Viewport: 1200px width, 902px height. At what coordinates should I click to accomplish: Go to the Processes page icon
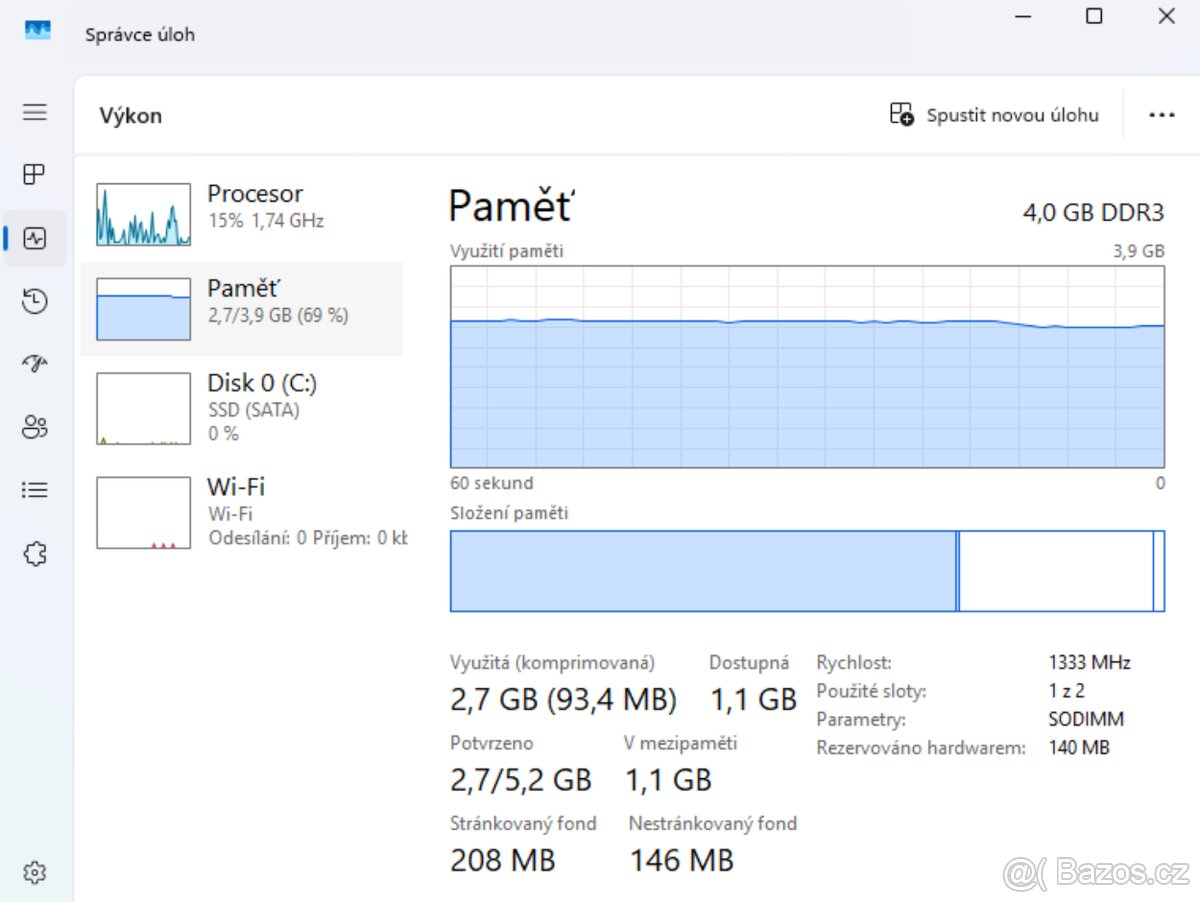click(x=35, y=175)
